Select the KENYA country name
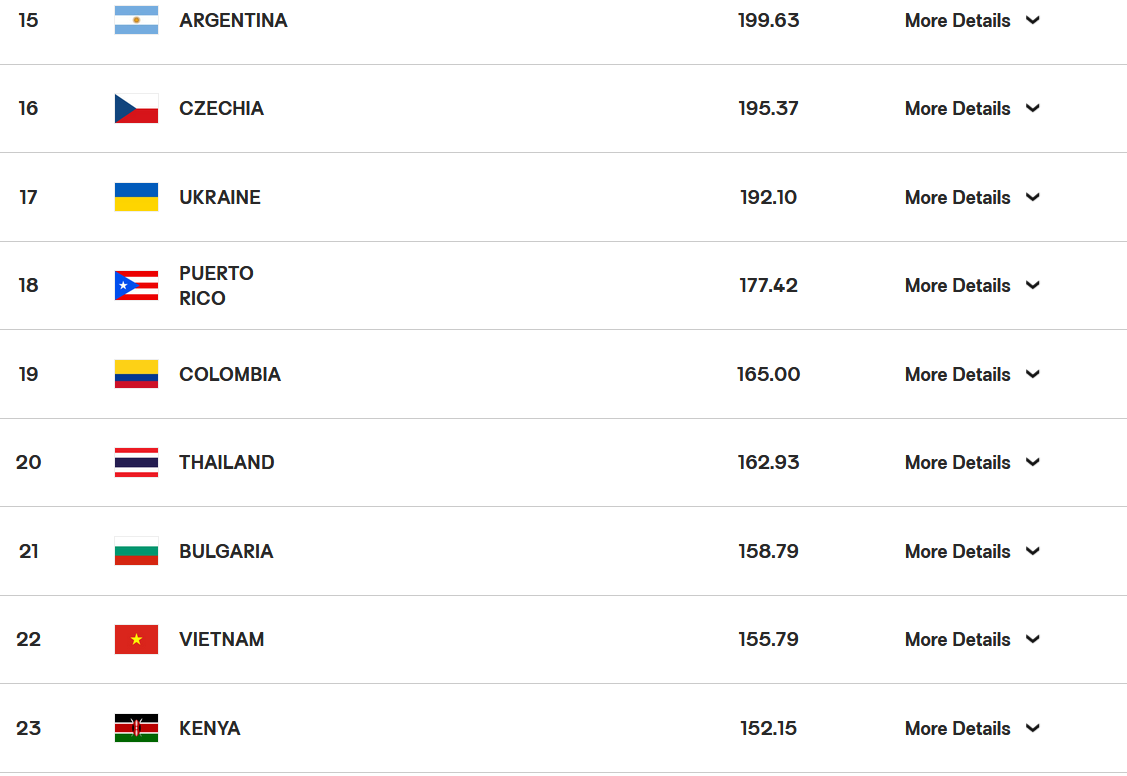Screen dimensions: 1127x776 pyautogui.click(x=209, y=728)
